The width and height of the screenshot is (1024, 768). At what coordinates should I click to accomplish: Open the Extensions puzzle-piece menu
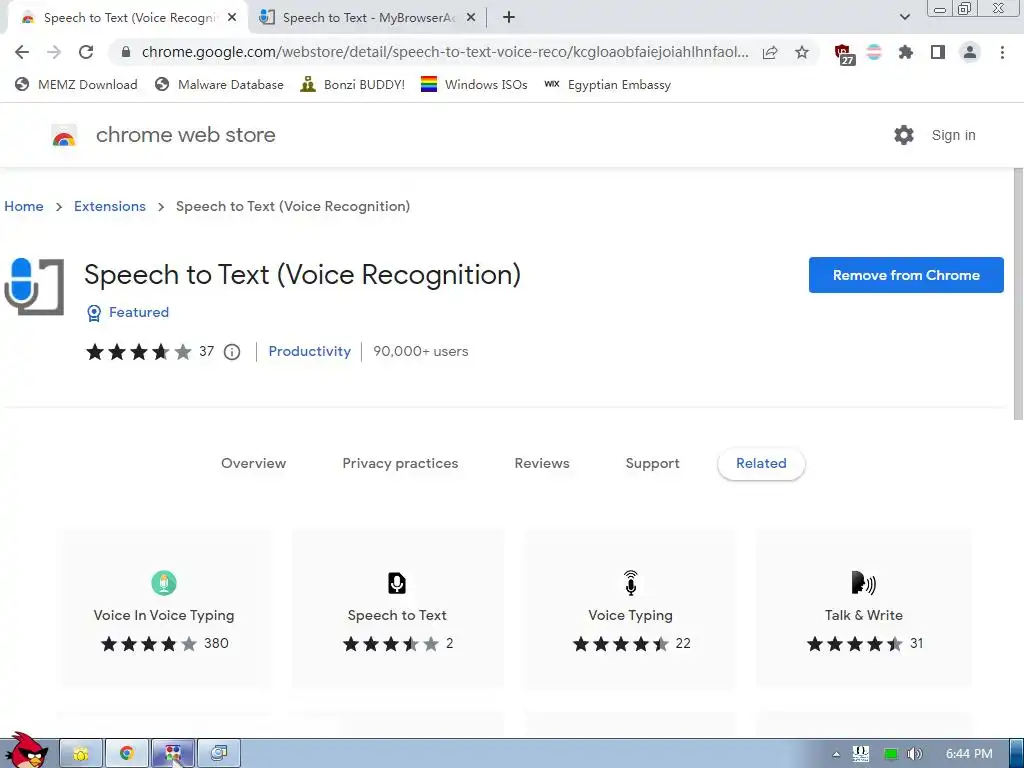pyautogui.click(x=906, y=52)
